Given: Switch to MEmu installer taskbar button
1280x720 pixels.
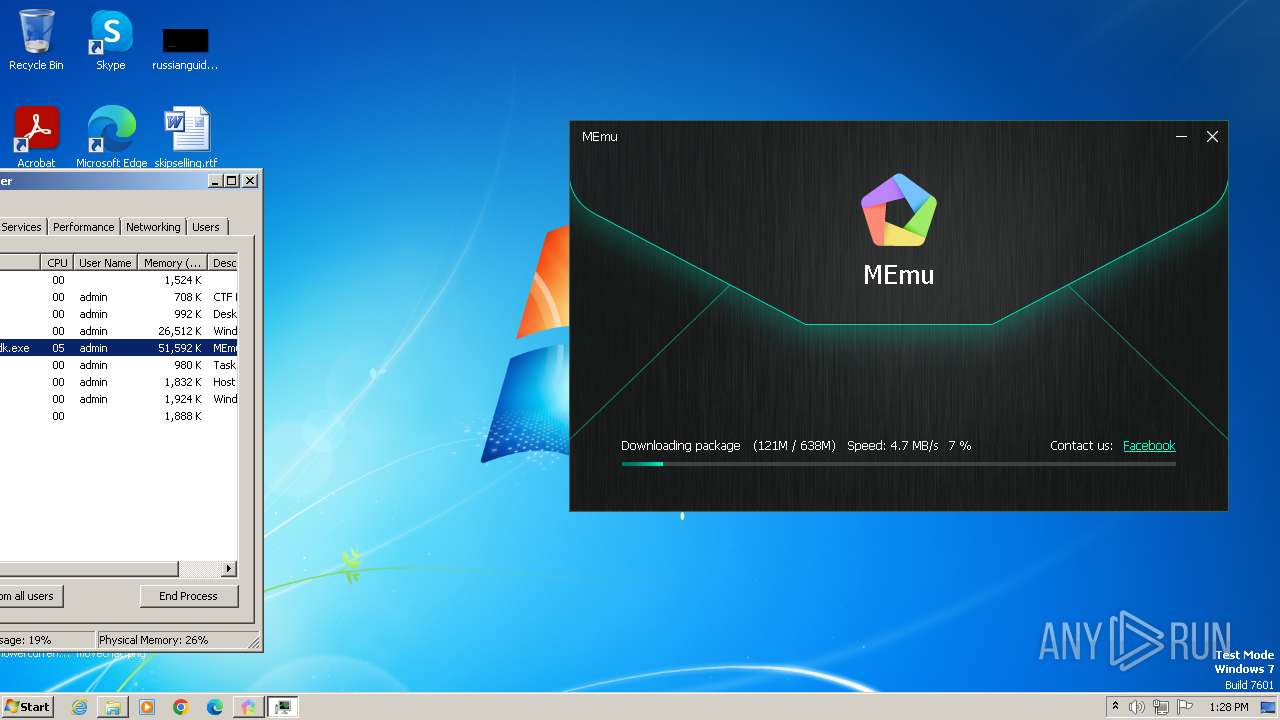Looking at the screenshot, I should [248, 707].
